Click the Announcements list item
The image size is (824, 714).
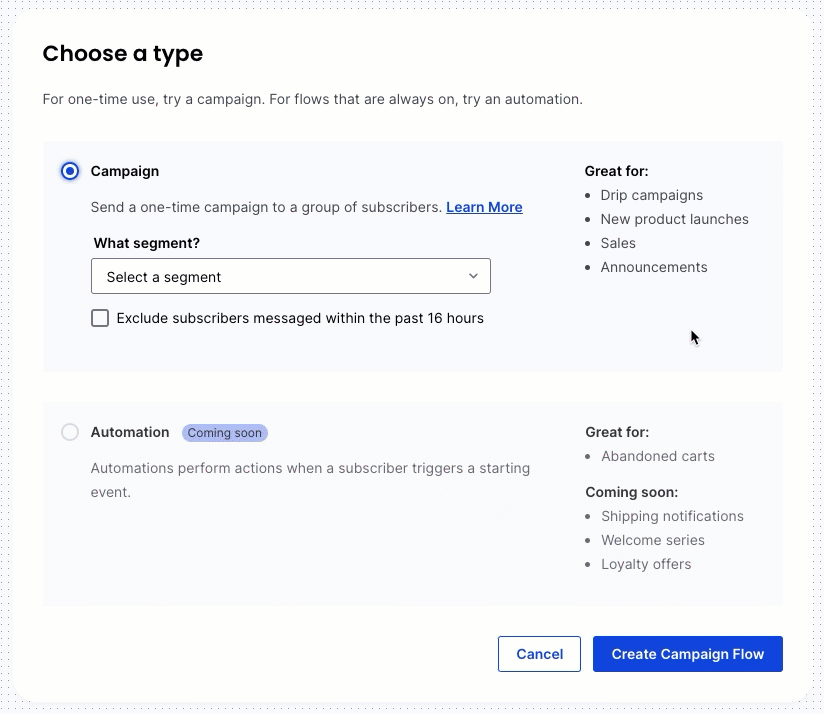(653, 267)
